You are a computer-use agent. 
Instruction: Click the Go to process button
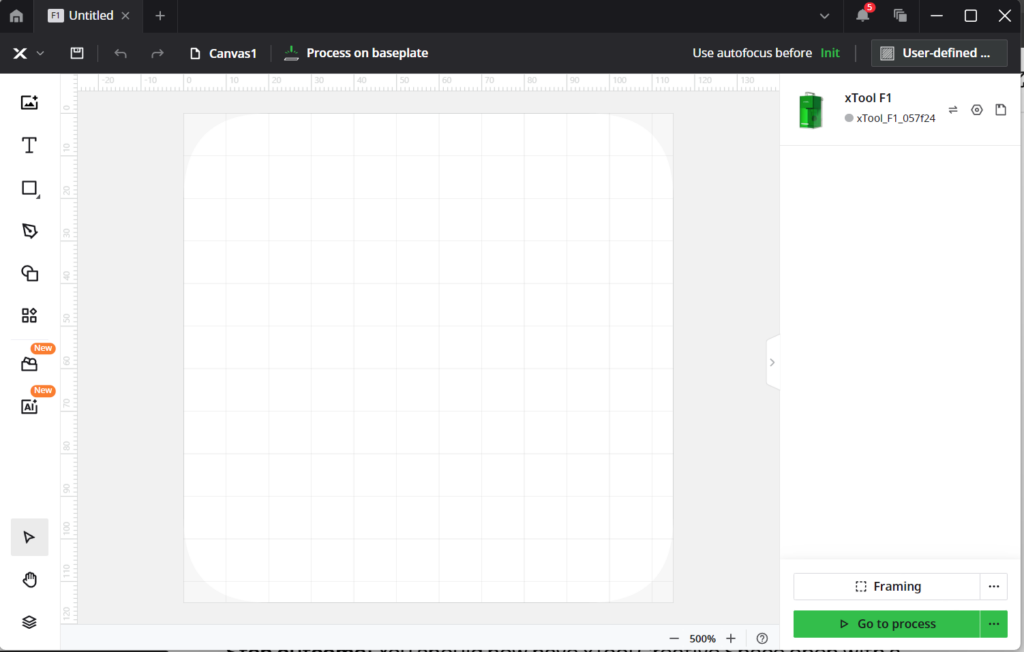[887, 624]
